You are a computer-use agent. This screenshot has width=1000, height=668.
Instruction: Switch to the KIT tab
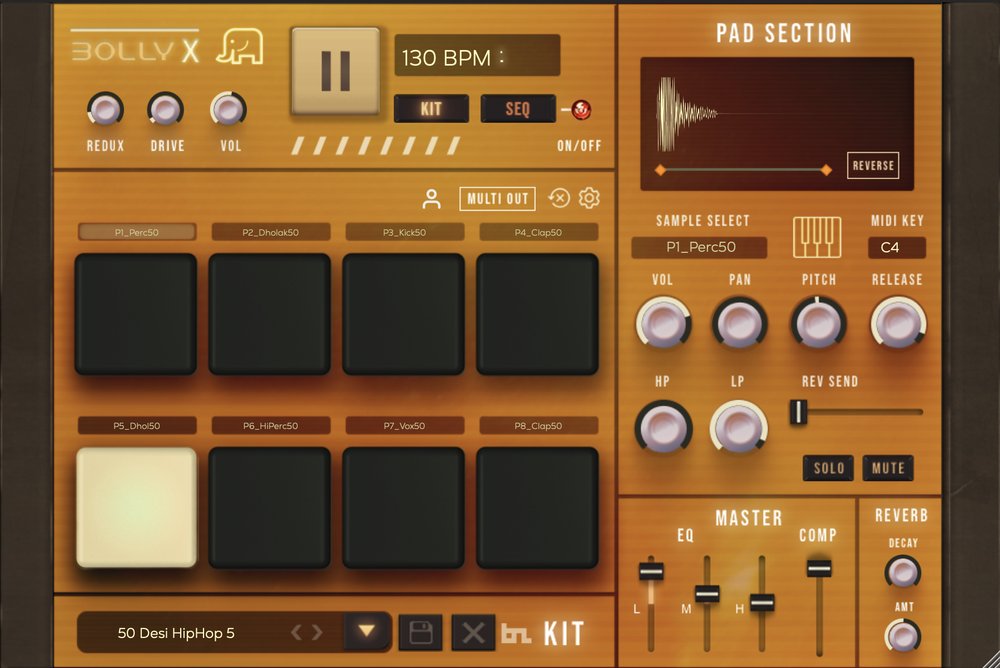point(431,108)
